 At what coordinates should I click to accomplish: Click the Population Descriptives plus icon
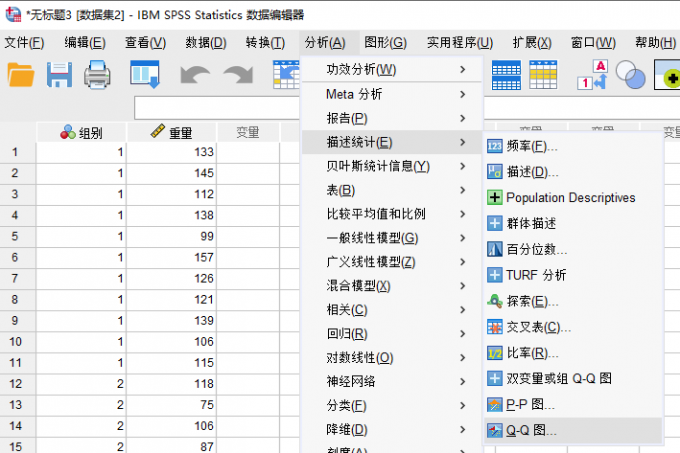coord(494,198)
